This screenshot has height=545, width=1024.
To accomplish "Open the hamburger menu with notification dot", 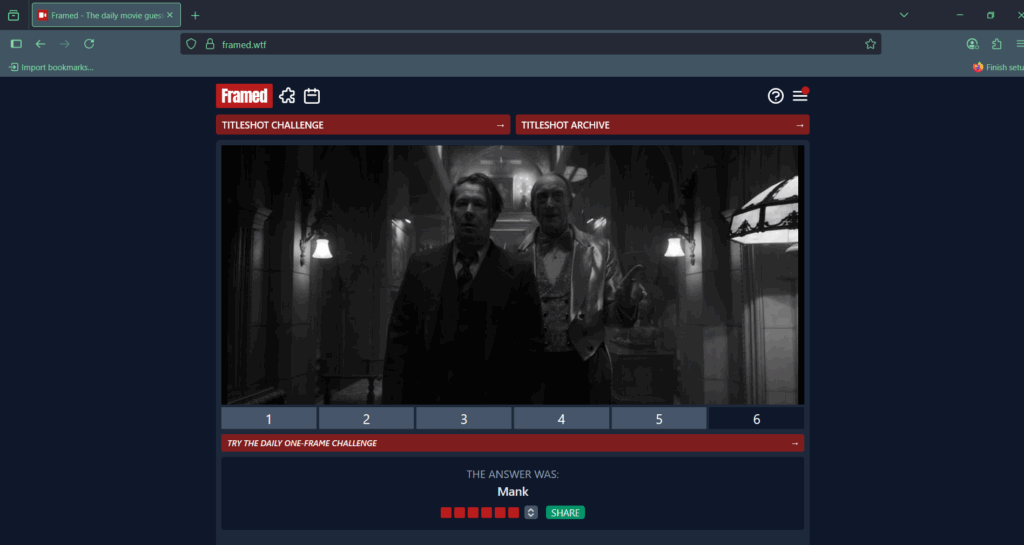I will [800, 96].
